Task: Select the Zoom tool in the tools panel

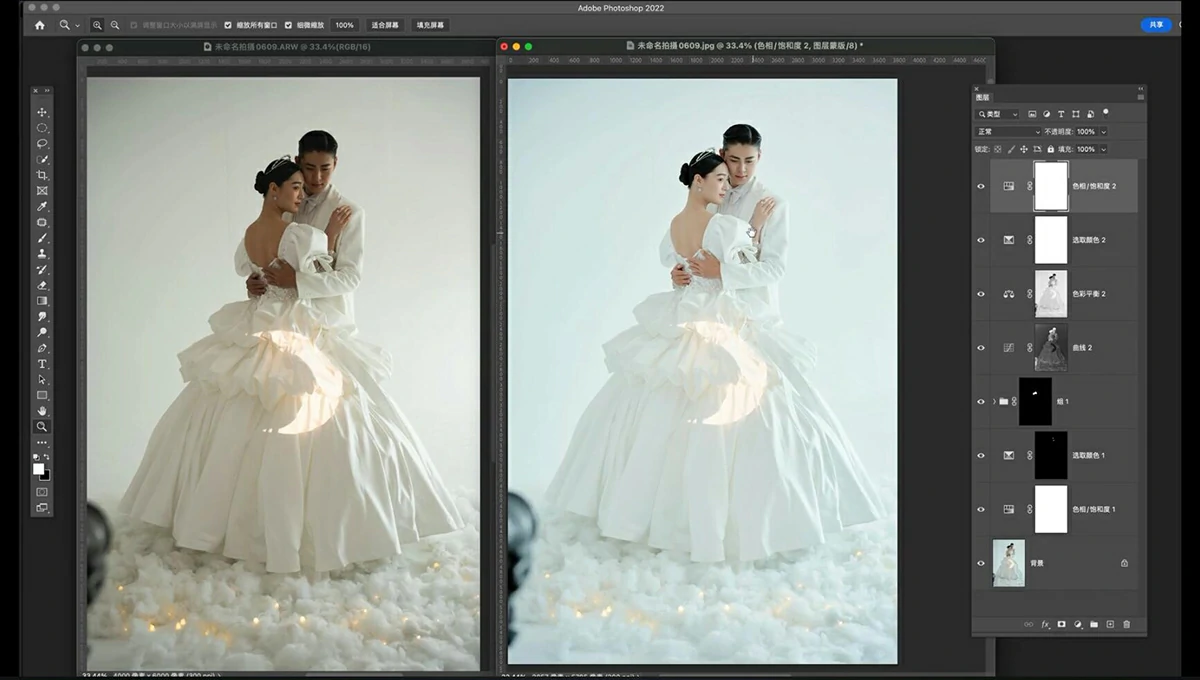Action: click(42, 427)
